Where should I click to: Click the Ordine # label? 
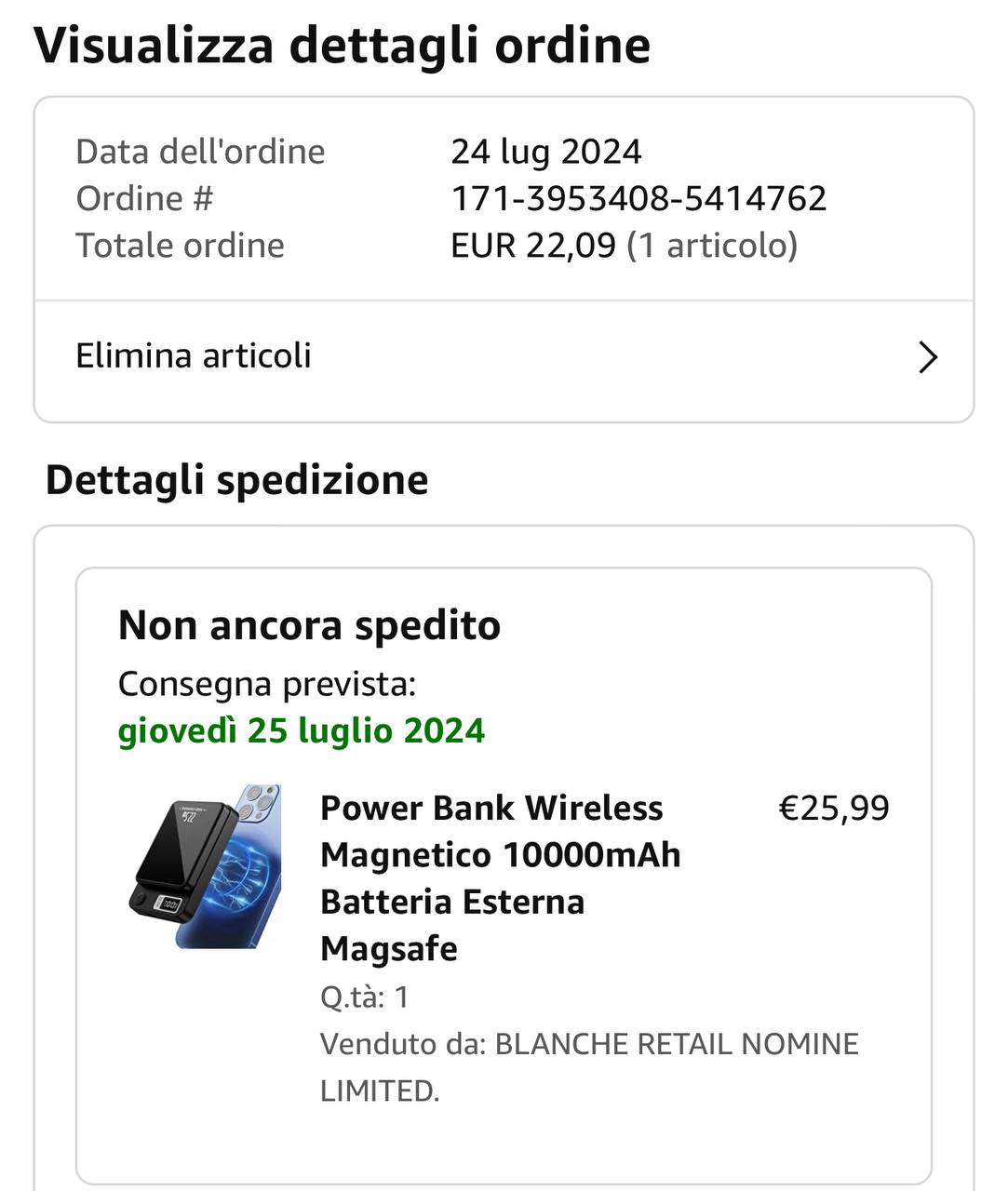tap(144, 198)
